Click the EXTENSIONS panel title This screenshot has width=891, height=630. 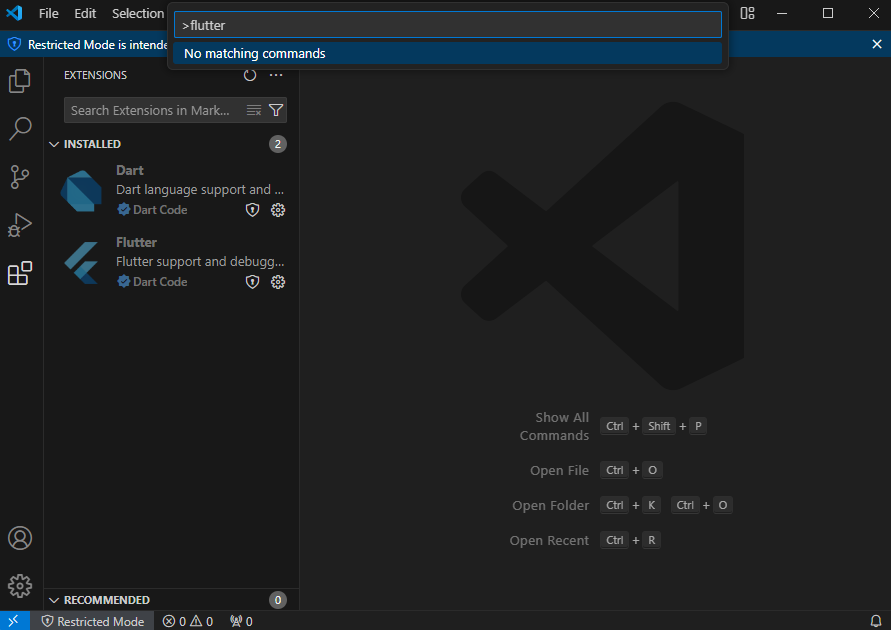[95, 75]
